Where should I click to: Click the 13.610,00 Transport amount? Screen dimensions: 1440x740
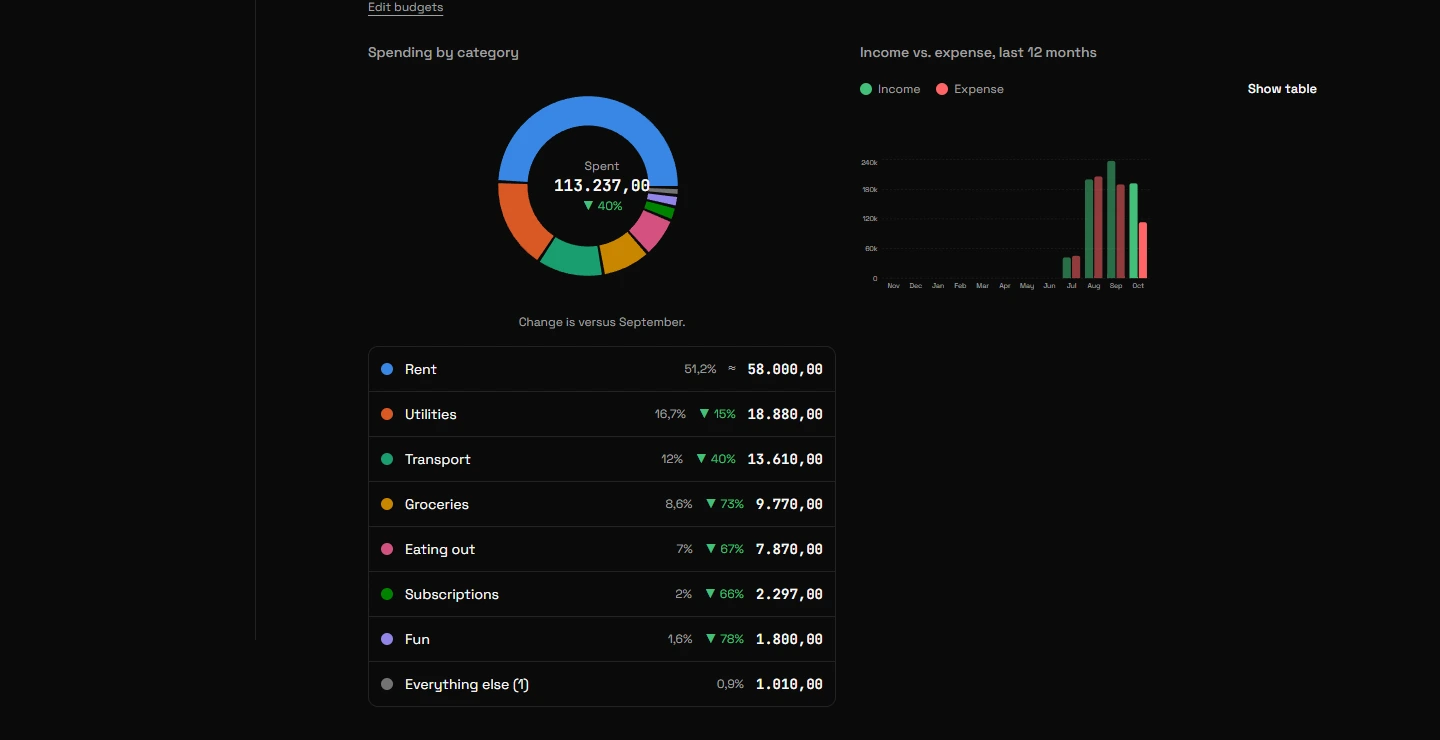click(x=785, y=459)
